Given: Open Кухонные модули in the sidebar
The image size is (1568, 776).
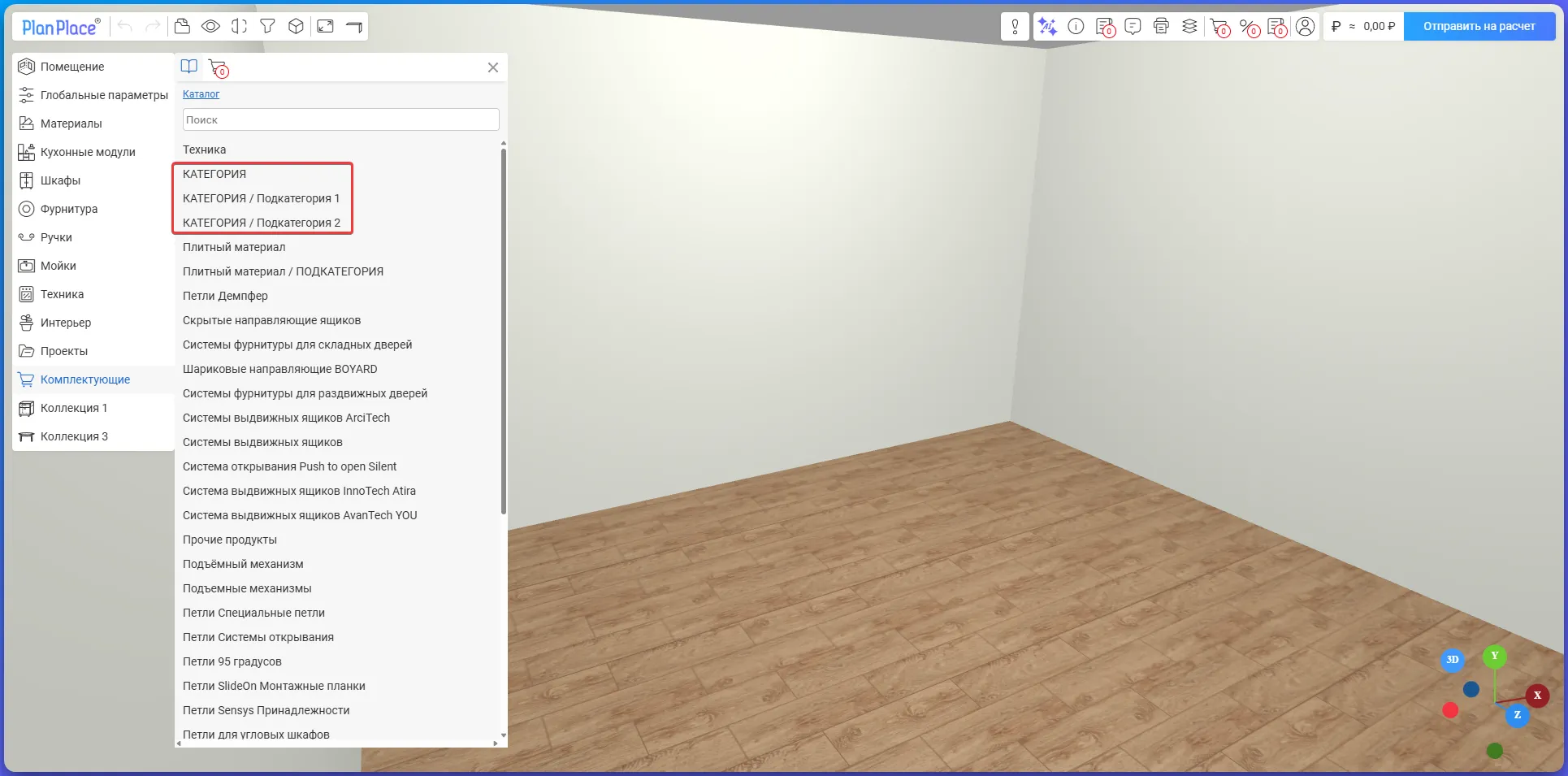Looking at the screenshot, I should (x=93, y=152).
